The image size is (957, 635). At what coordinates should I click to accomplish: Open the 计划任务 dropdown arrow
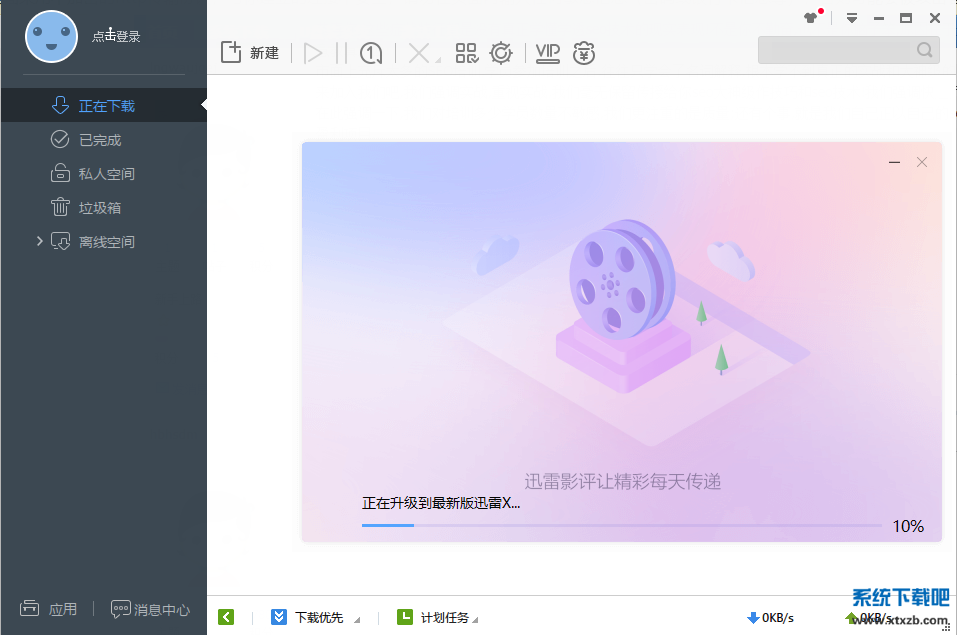point(475,620)
